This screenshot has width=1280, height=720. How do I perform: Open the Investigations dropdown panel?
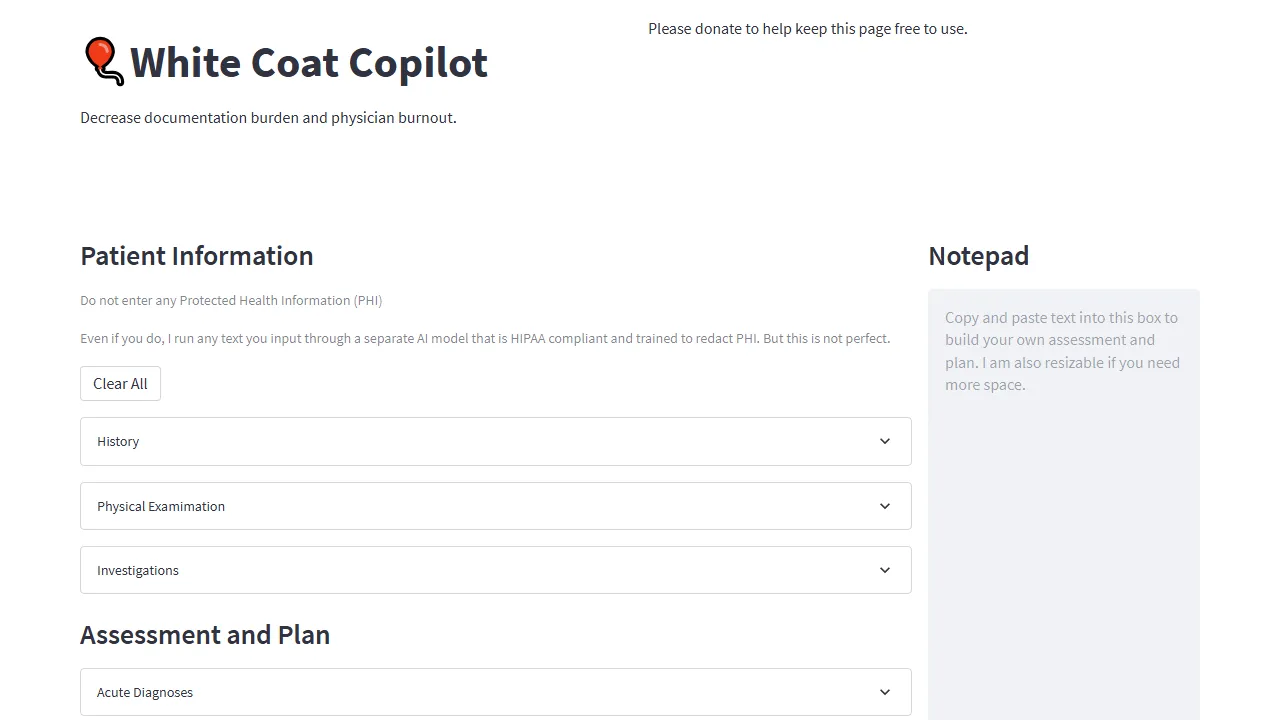tap(496, 570)
